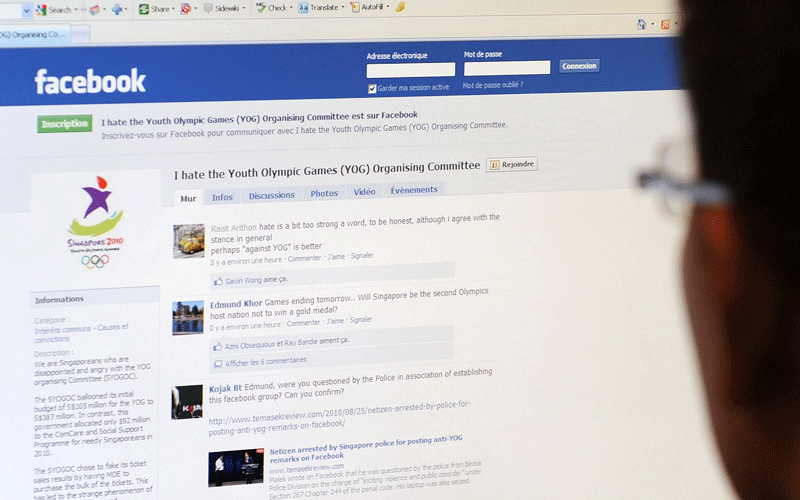
Task: Click the green Inscription button
Action: point(64,124)
